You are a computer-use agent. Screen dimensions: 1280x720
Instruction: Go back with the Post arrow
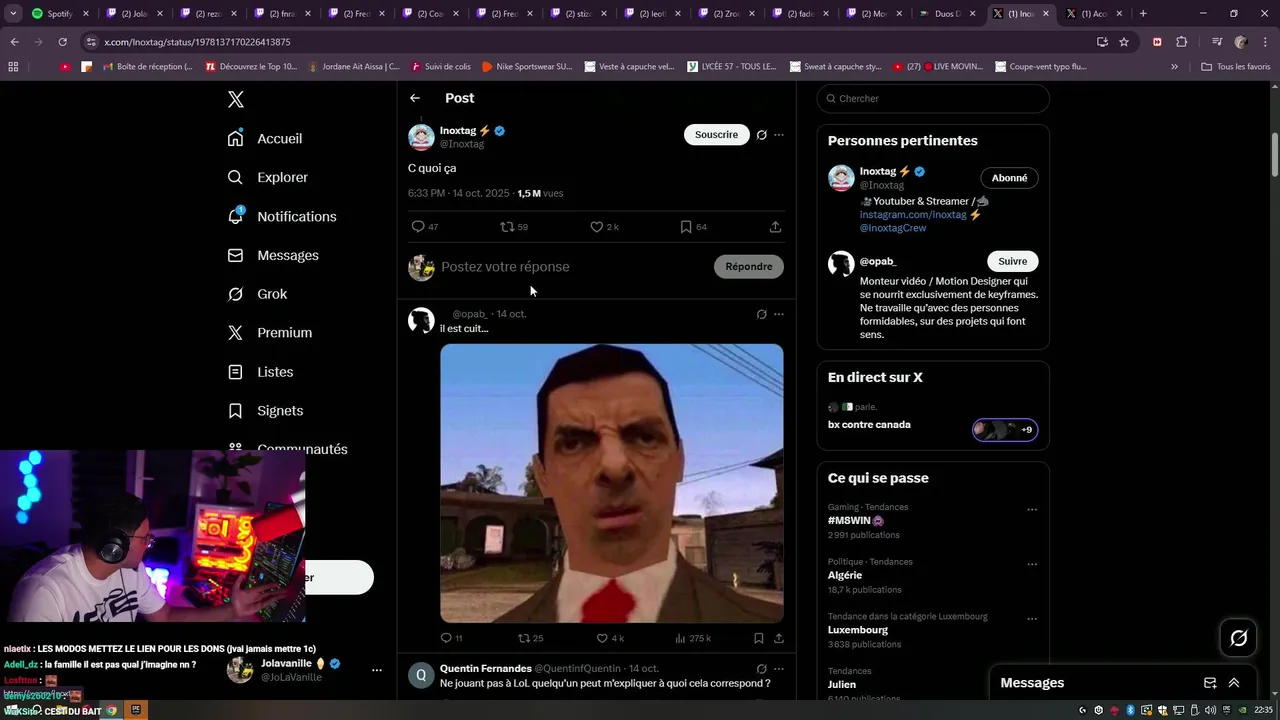[415, 98]
